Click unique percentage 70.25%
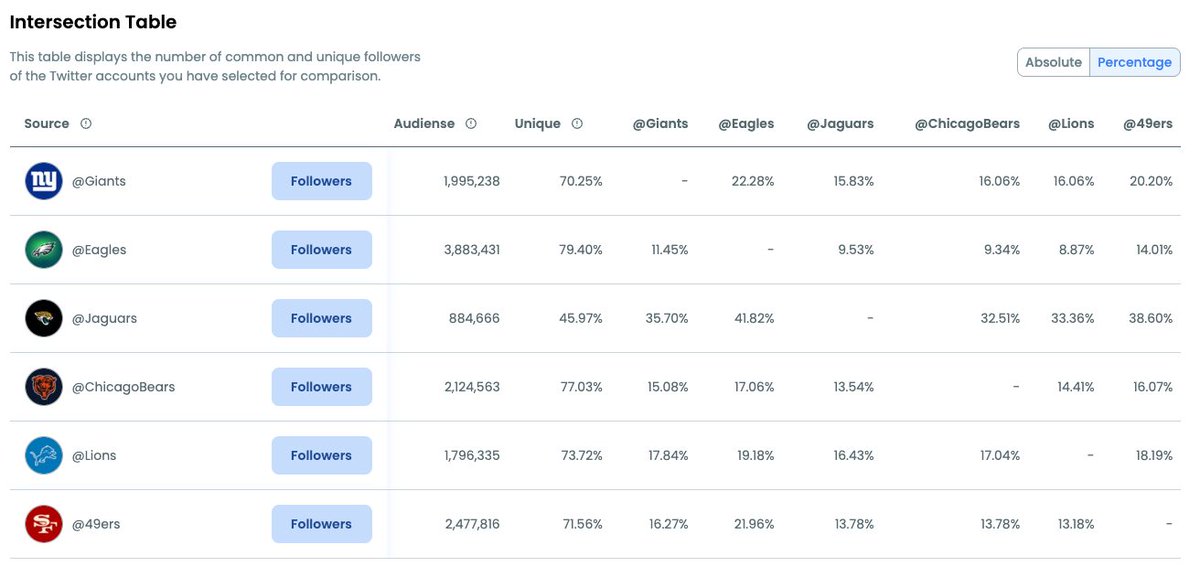1200x577 pixels. point(581,181)
